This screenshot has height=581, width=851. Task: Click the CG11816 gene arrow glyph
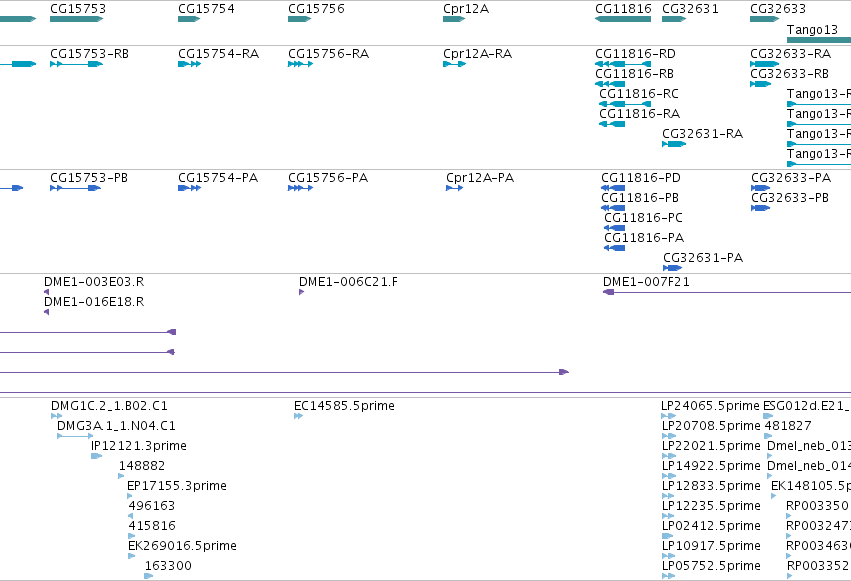coord(623,19)
